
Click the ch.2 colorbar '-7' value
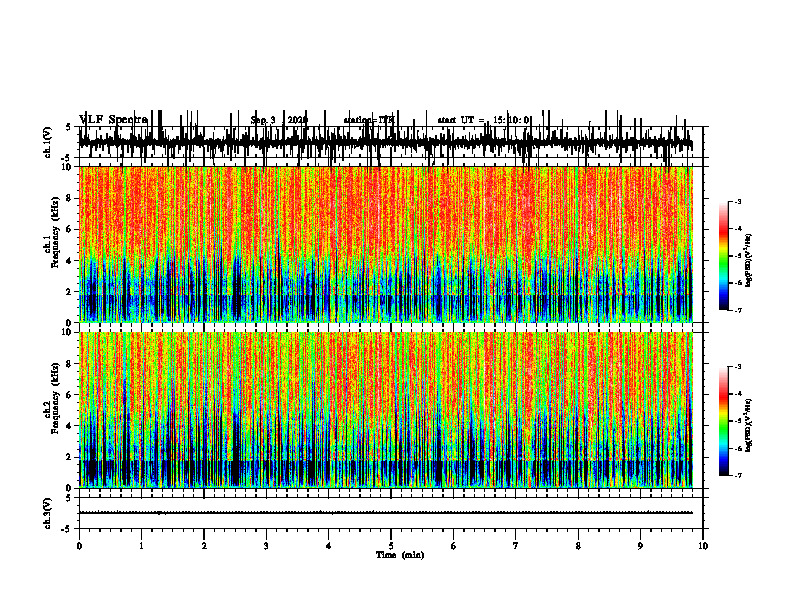click(x=737, y=475)
